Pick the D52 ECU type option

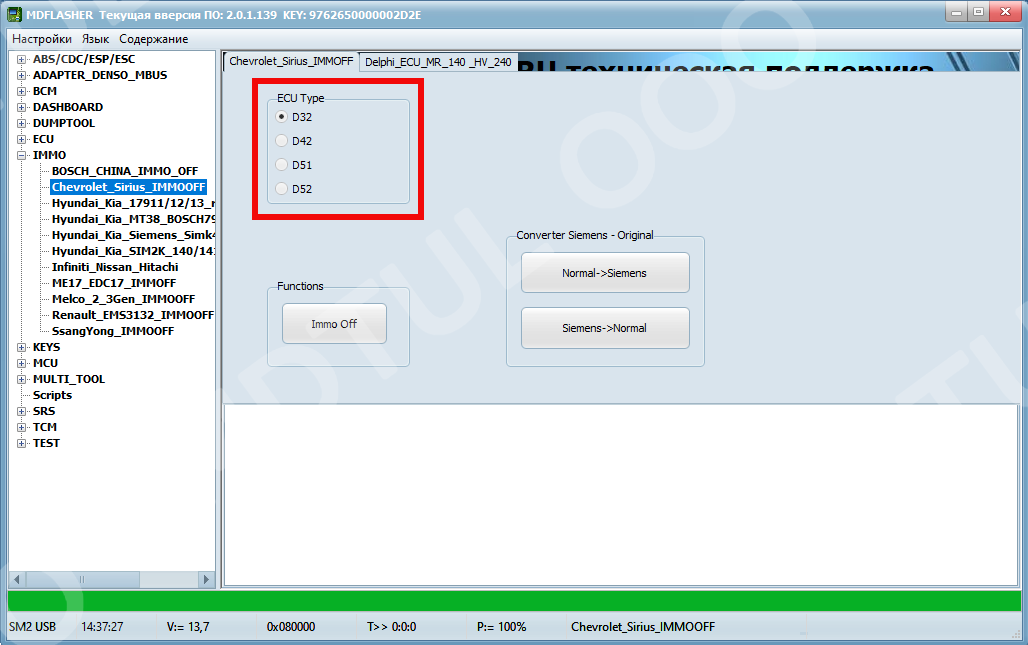(x=282, y=188)
